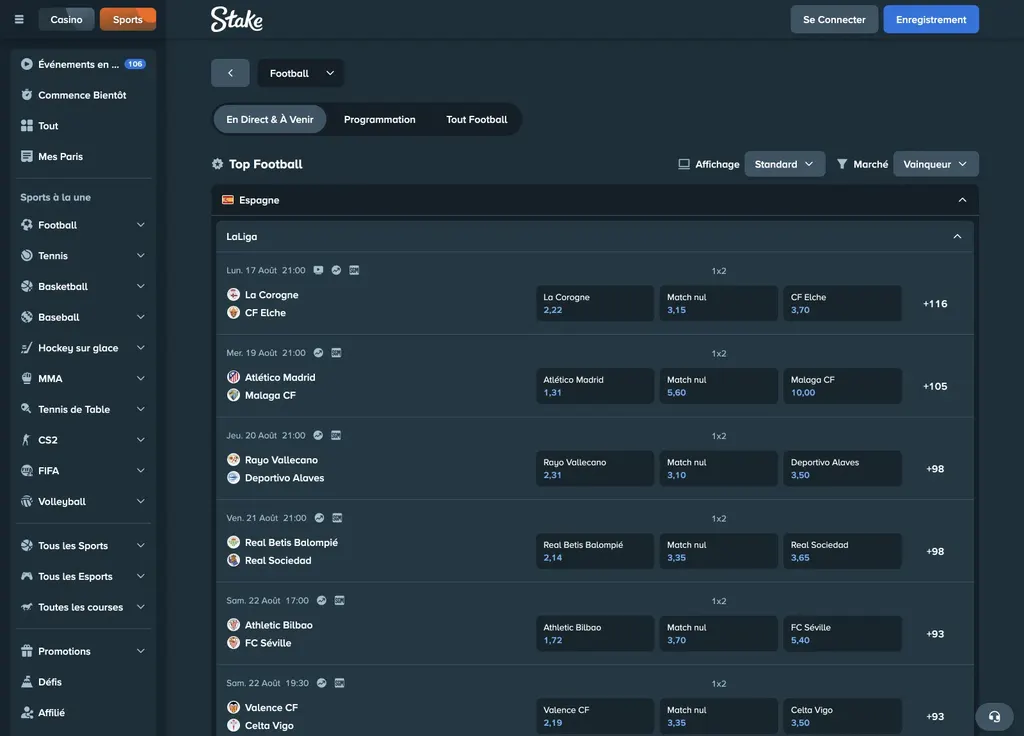Go back with the left arrow button
Screen dimensions: 1024x736
tap(230, 73)
